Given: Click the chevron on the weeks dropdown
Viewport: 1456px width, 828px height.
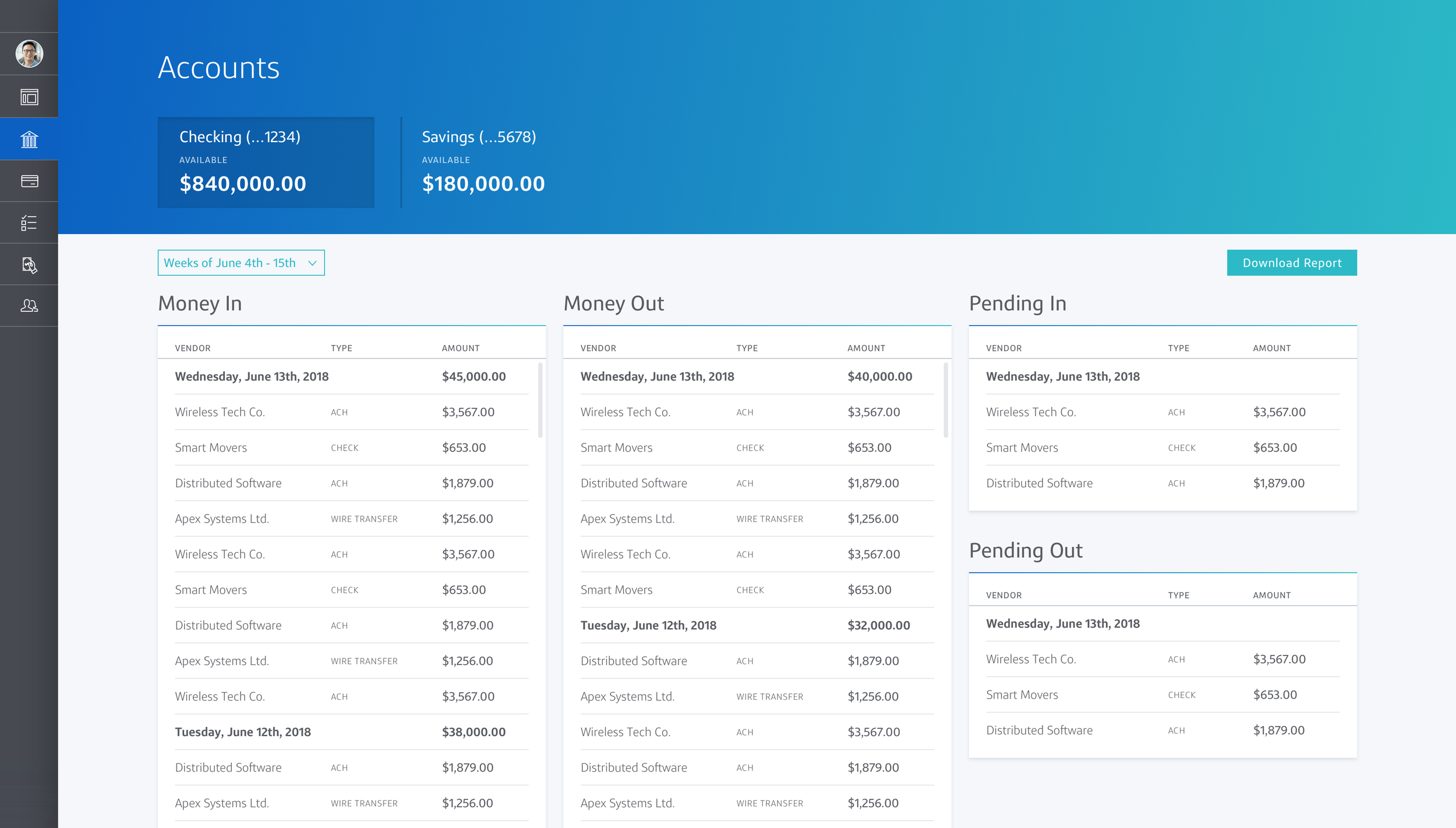Looking at the screenshot, I should coord(312,263).
